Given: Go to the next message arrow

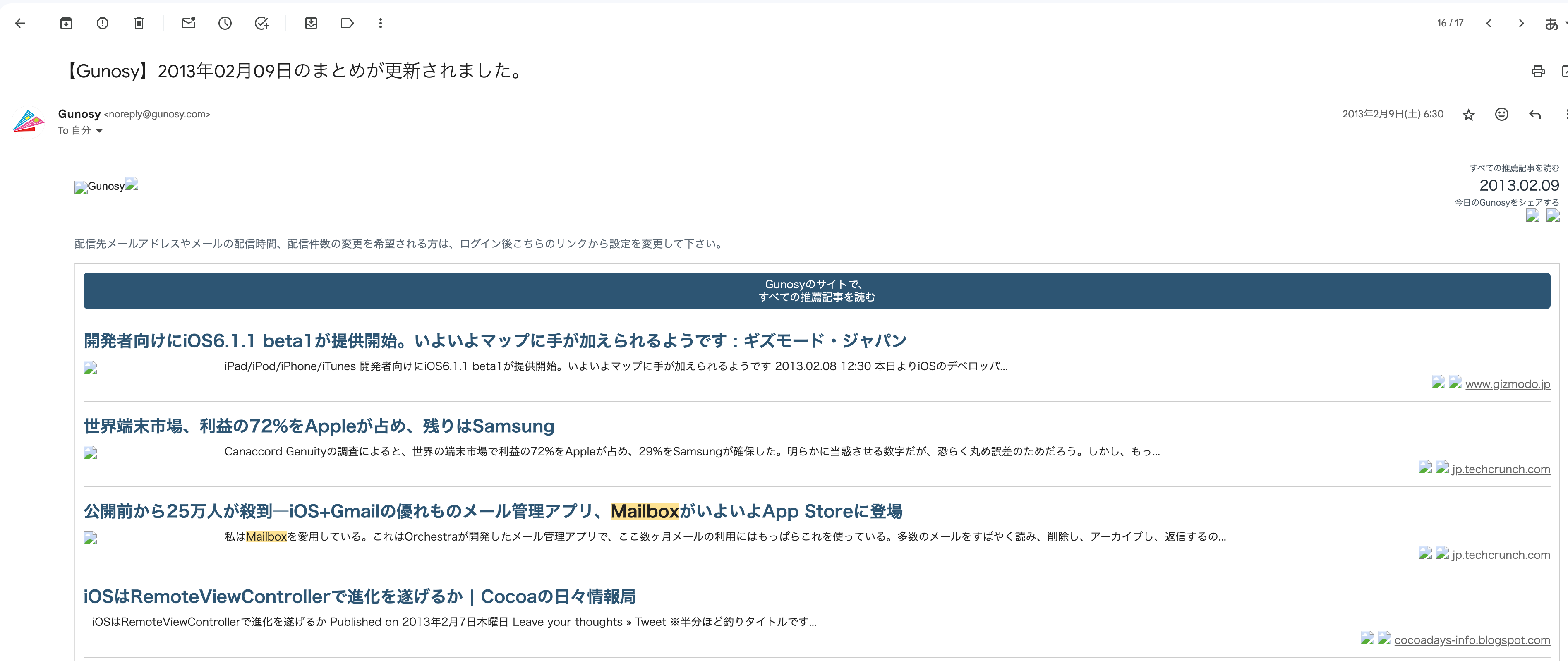Looking at the screenshot, I should (1521, 23).
